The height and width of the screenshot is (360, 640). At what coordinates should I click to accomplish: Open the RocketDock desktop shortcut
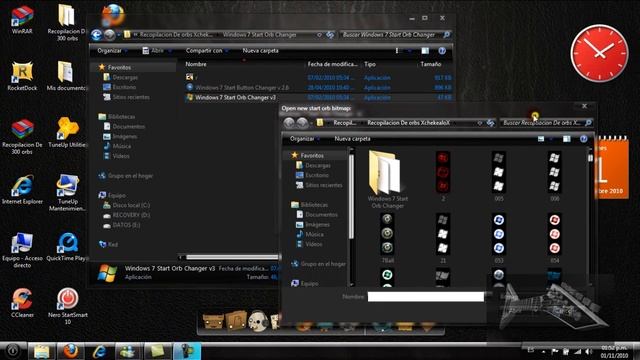pyautogui.click(x=22, y=76)
